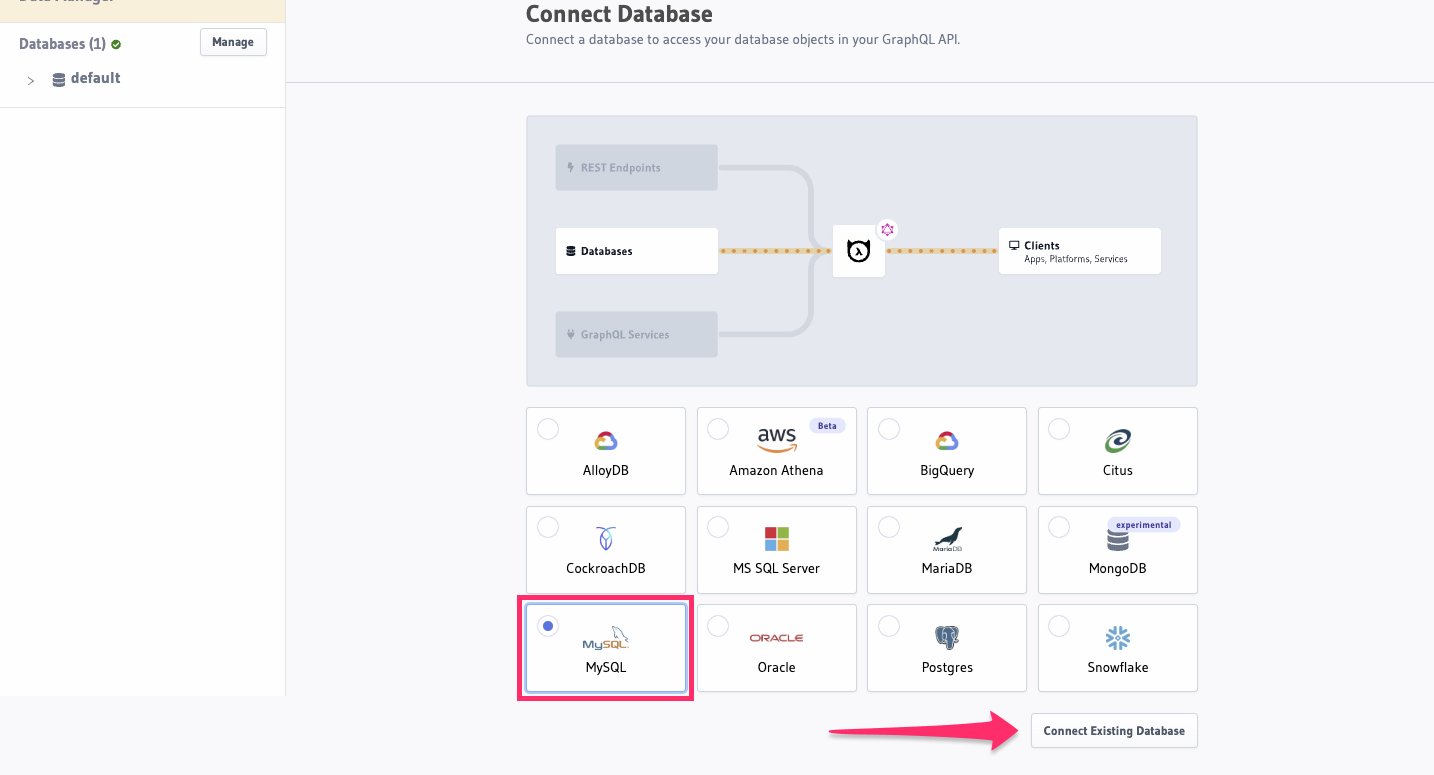Click the Connect Database page heading
Viewport: 1434px width, 775px height.
coord(619,15)
